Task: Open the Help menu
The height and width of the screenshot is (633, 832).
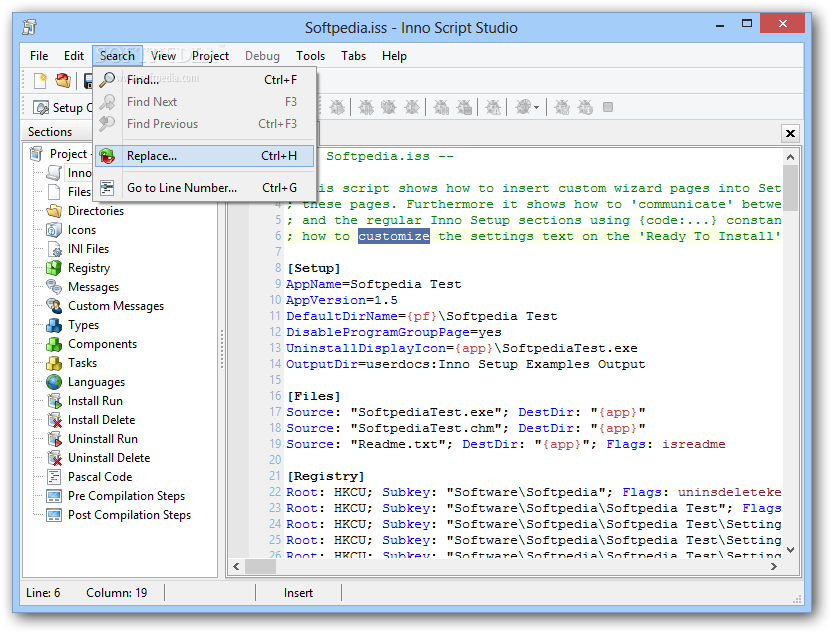Action: [x=394, y=56]
